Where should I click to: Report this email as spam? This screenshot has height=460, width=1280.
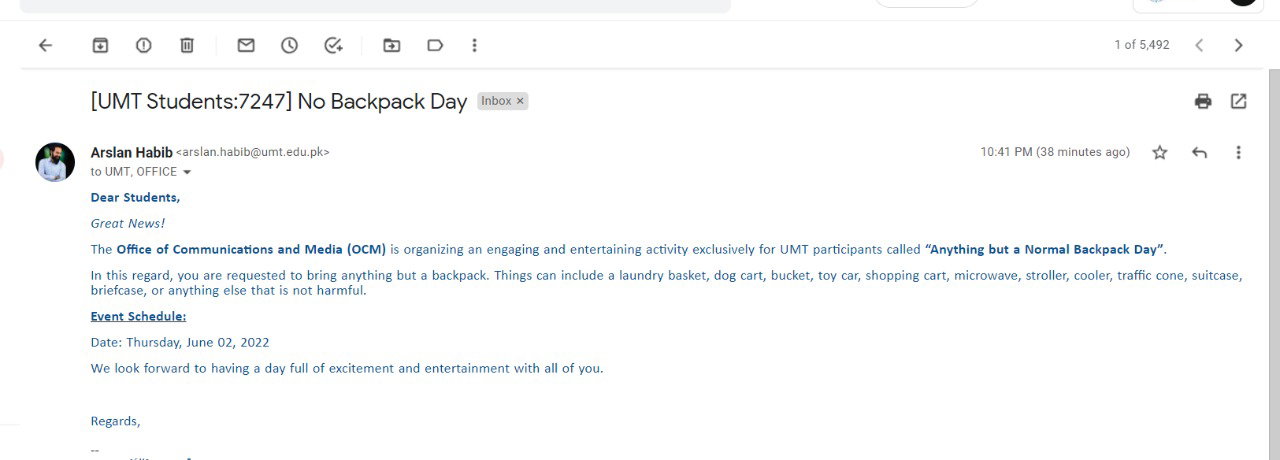pos(144,45)
